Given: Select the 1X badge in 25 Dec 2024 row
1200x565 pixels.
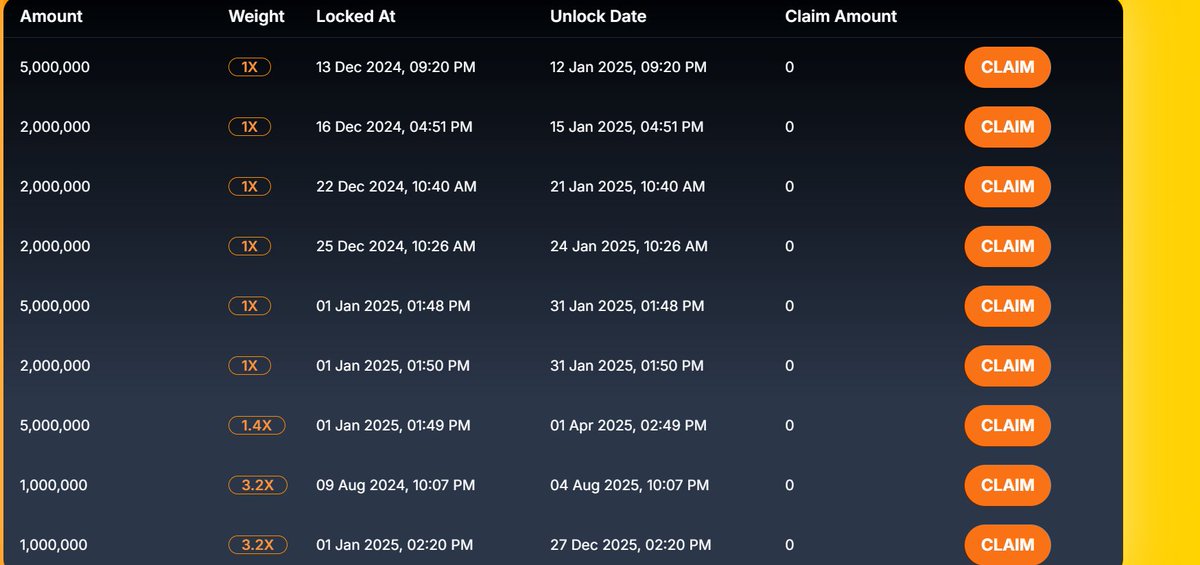Looking at the screenshot, I should 249,246.
